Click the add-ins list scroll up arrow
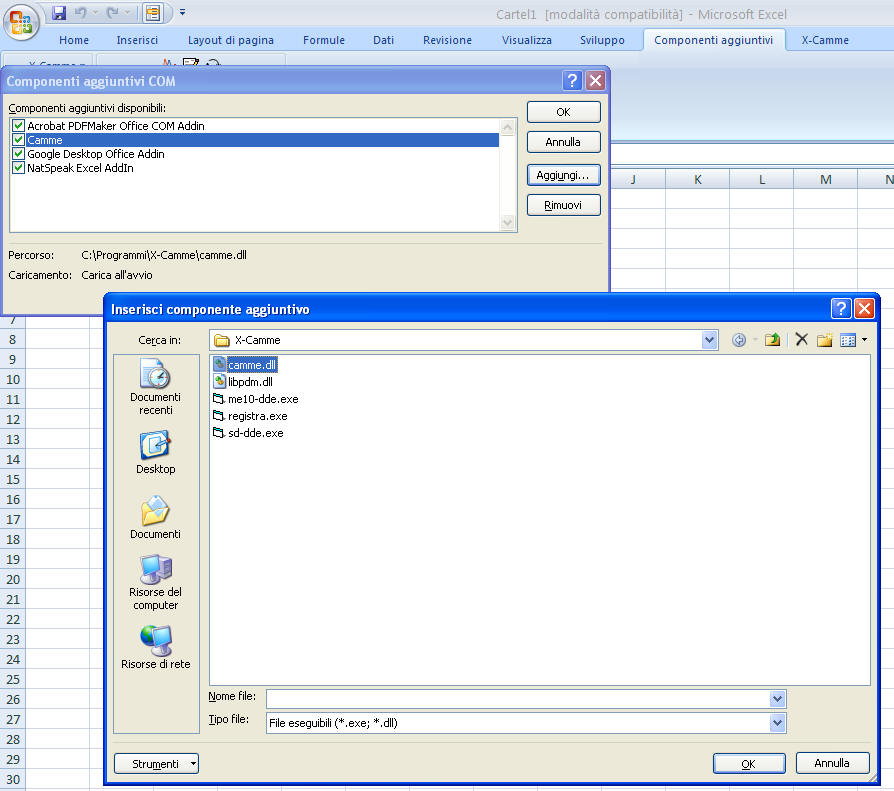Viewport: 894px width, 791px height. tap(507, 127)
